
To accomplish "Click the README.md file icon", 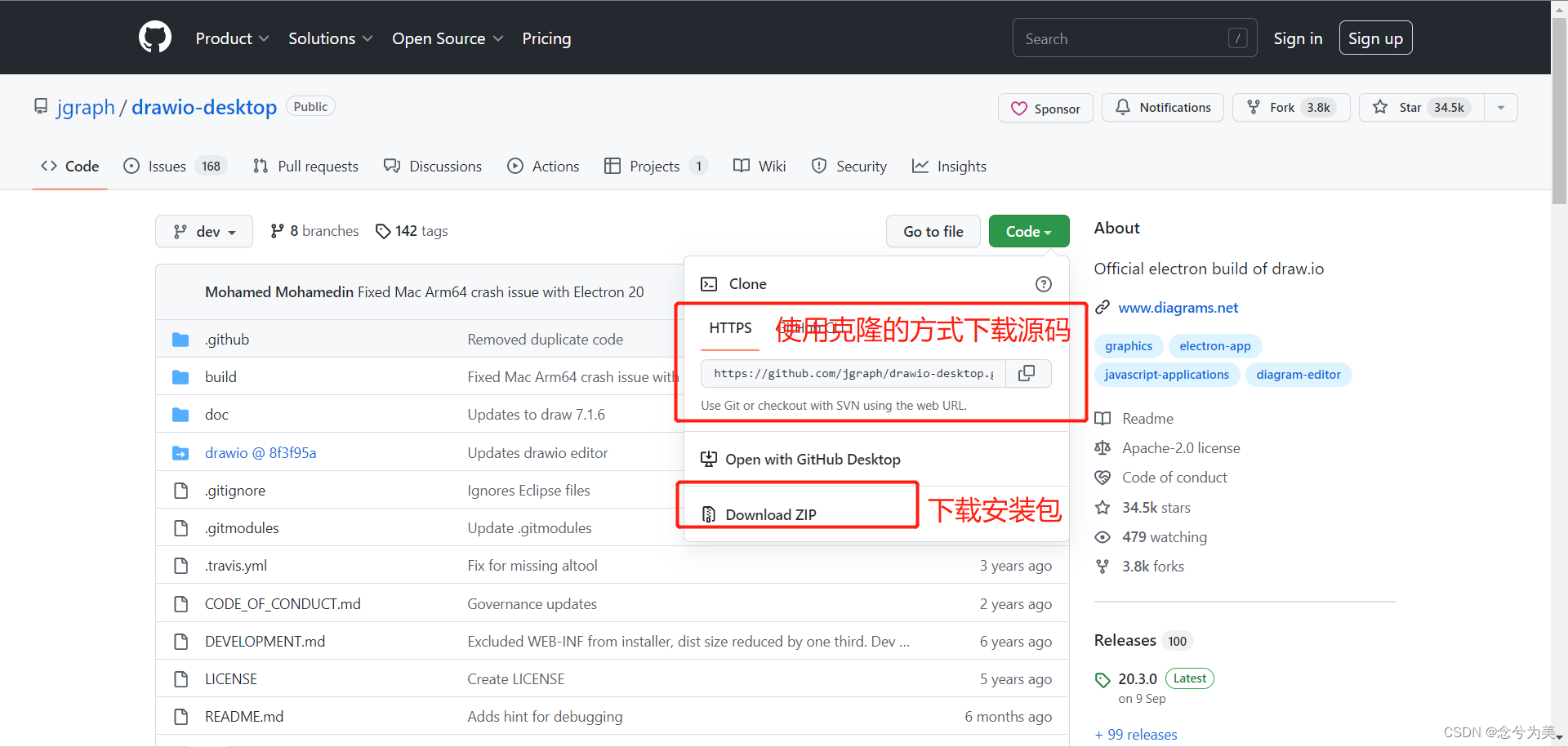I will coord(180,717).
